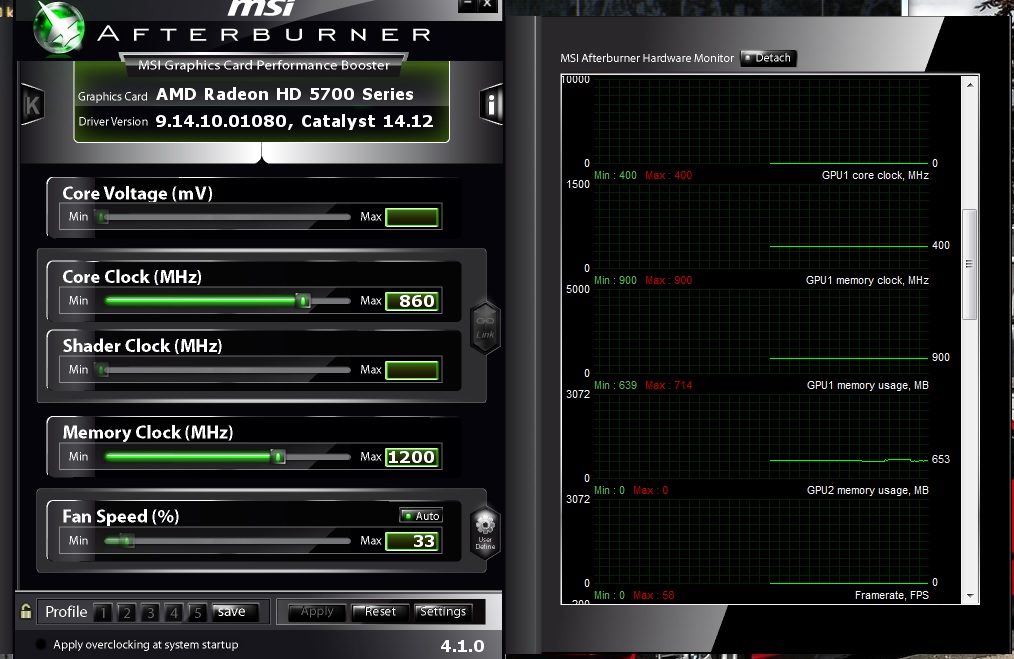This screenshot has height=659, width=1014.
Task: Click the profile save button
Action: 235,612
